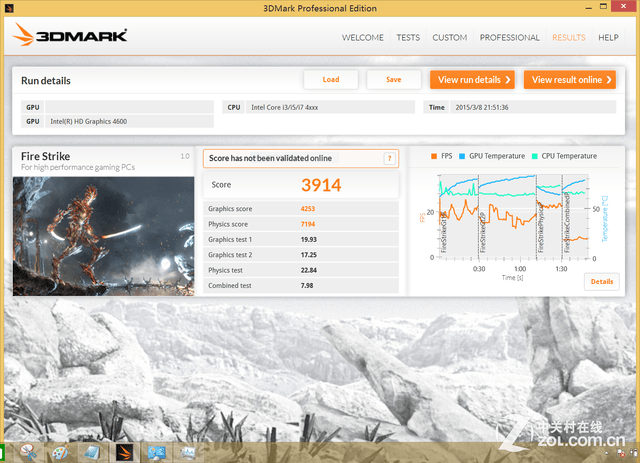Click the Graphics score value 4253

pos(308,209)
